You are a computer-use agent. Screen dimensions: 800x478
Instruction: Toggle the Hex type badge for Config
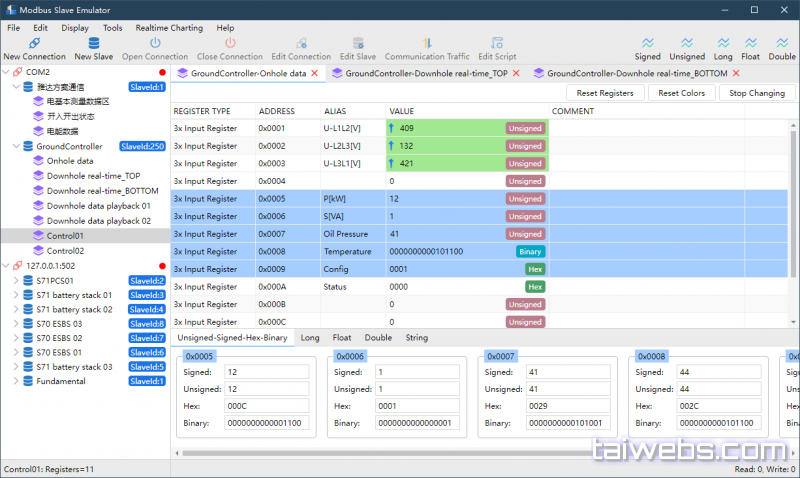click(535, 269)
